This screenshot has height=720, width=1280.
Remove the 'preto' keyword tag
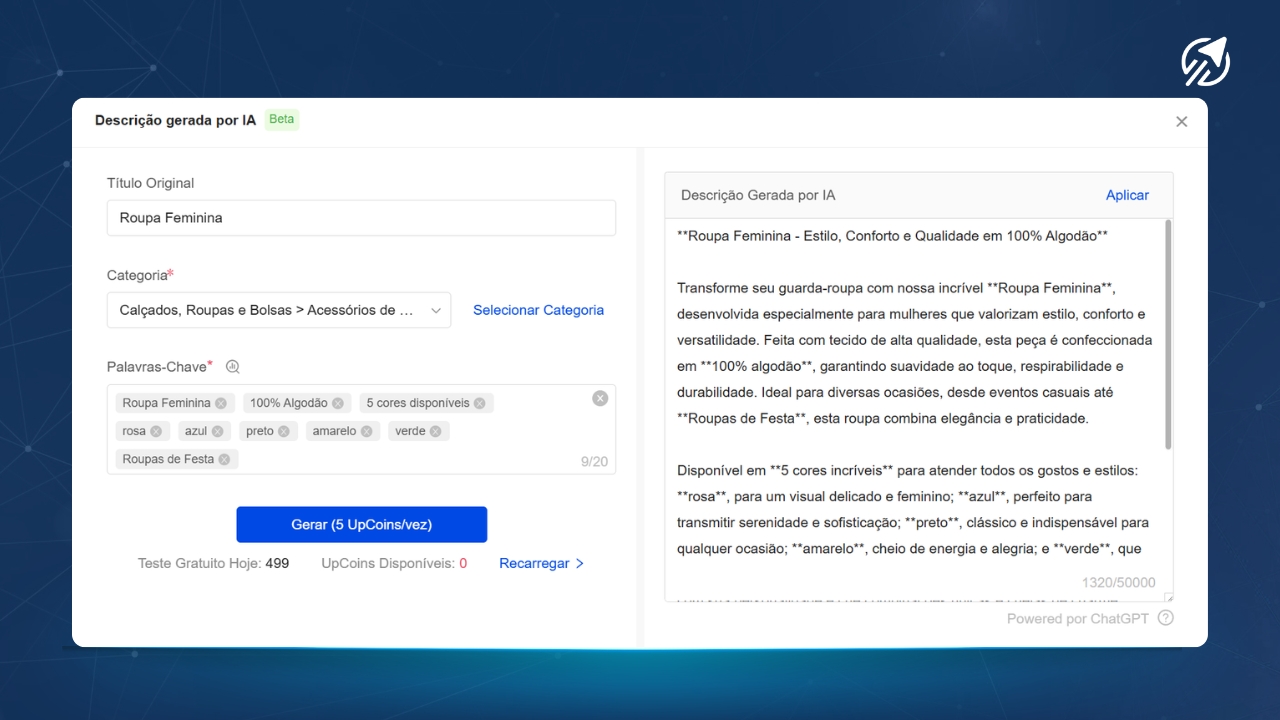[284, 431]
